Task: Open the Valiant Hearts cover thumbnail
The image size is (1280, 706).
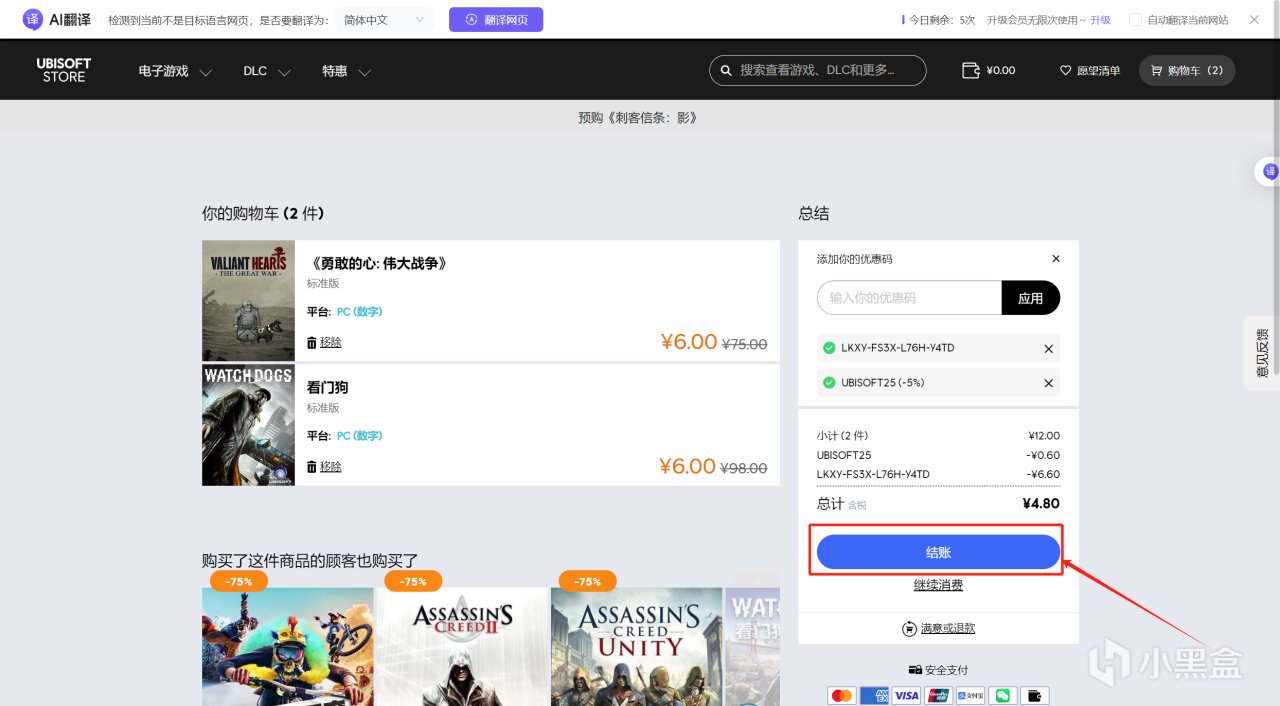Action: [248, 300]
